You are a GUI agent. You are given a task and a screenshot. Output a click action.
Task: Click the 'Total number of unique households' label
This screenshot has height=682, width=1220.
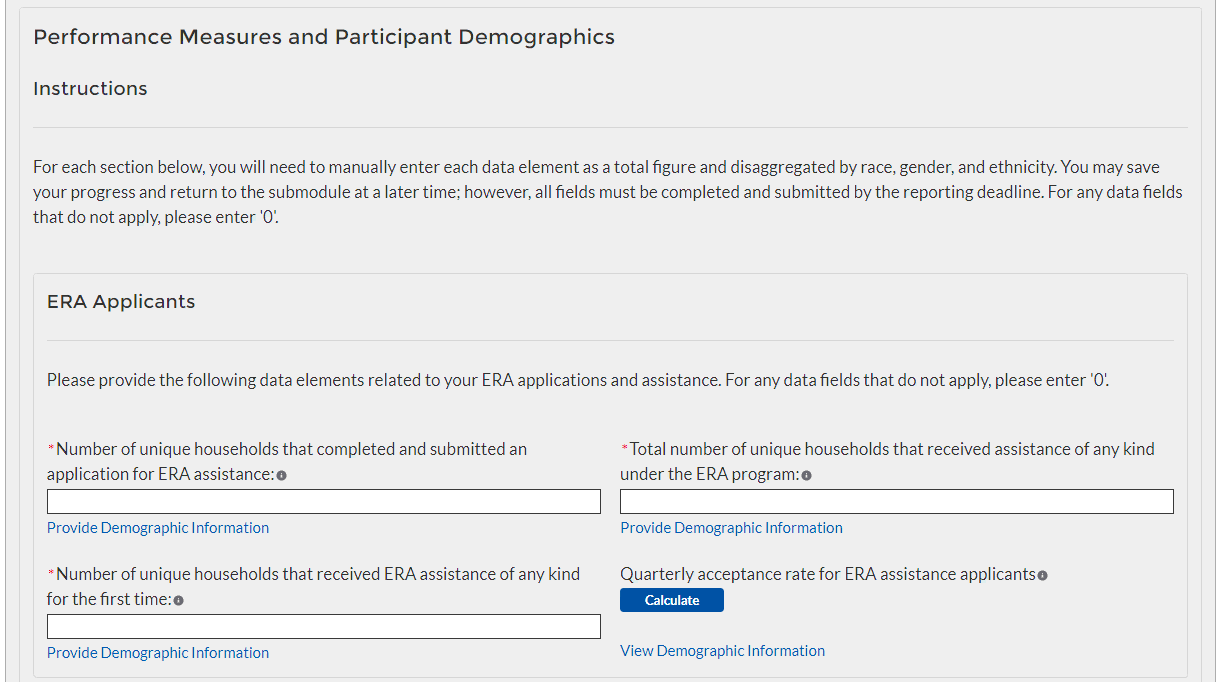click(890, 450)
